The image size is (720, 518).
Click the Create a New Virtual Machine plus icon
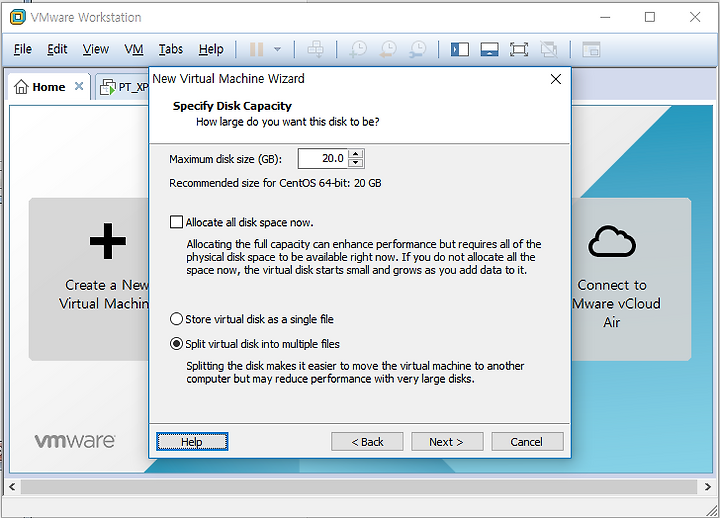pos(107,241)
